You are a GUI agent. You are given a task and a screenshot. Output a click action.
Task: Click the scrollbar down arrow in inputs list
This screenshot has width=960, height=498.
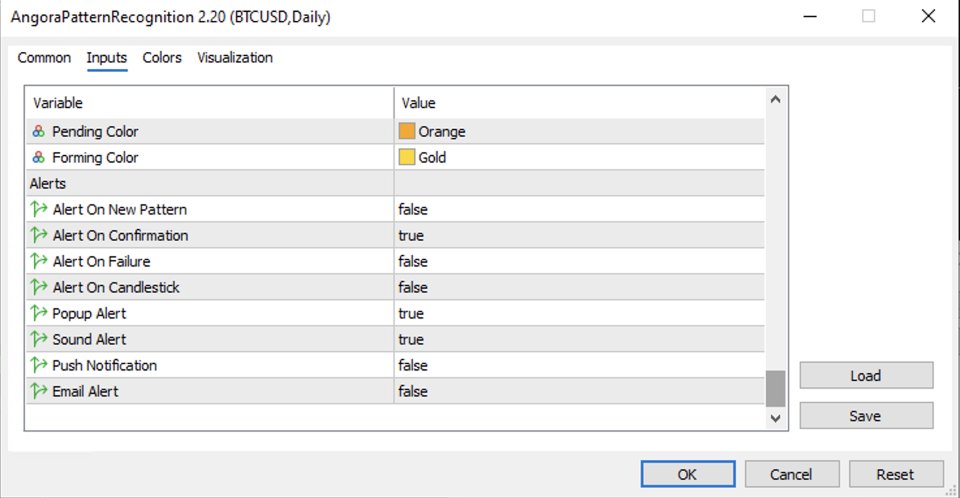tap(775, 418)
